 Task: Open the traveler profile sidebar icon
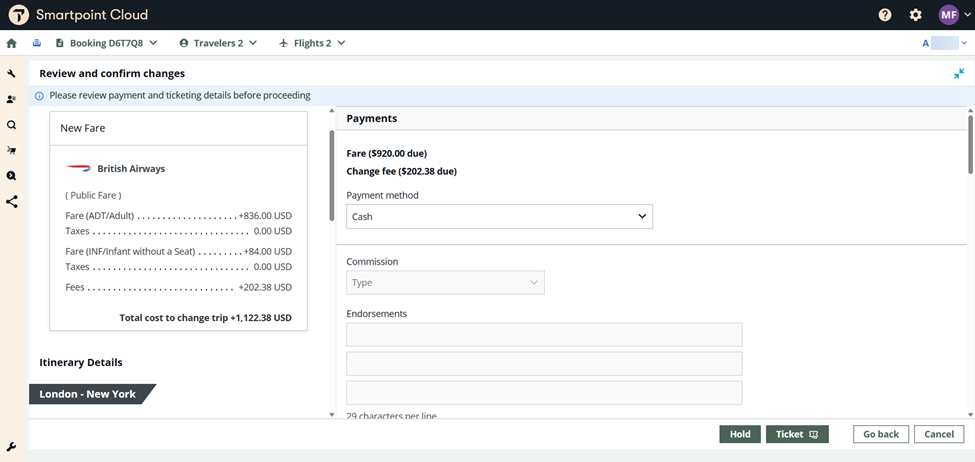click(12, 99)
